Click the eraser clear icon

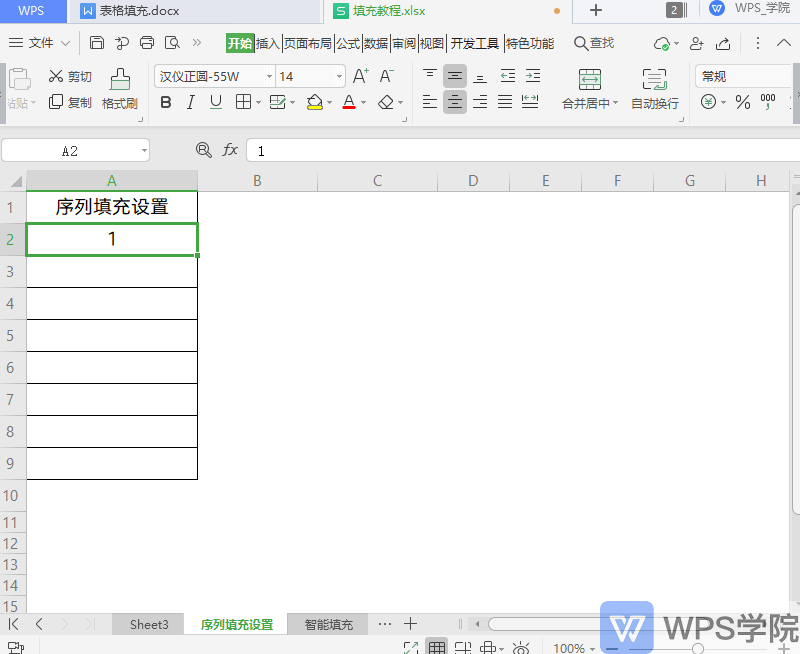click(386, 103)
